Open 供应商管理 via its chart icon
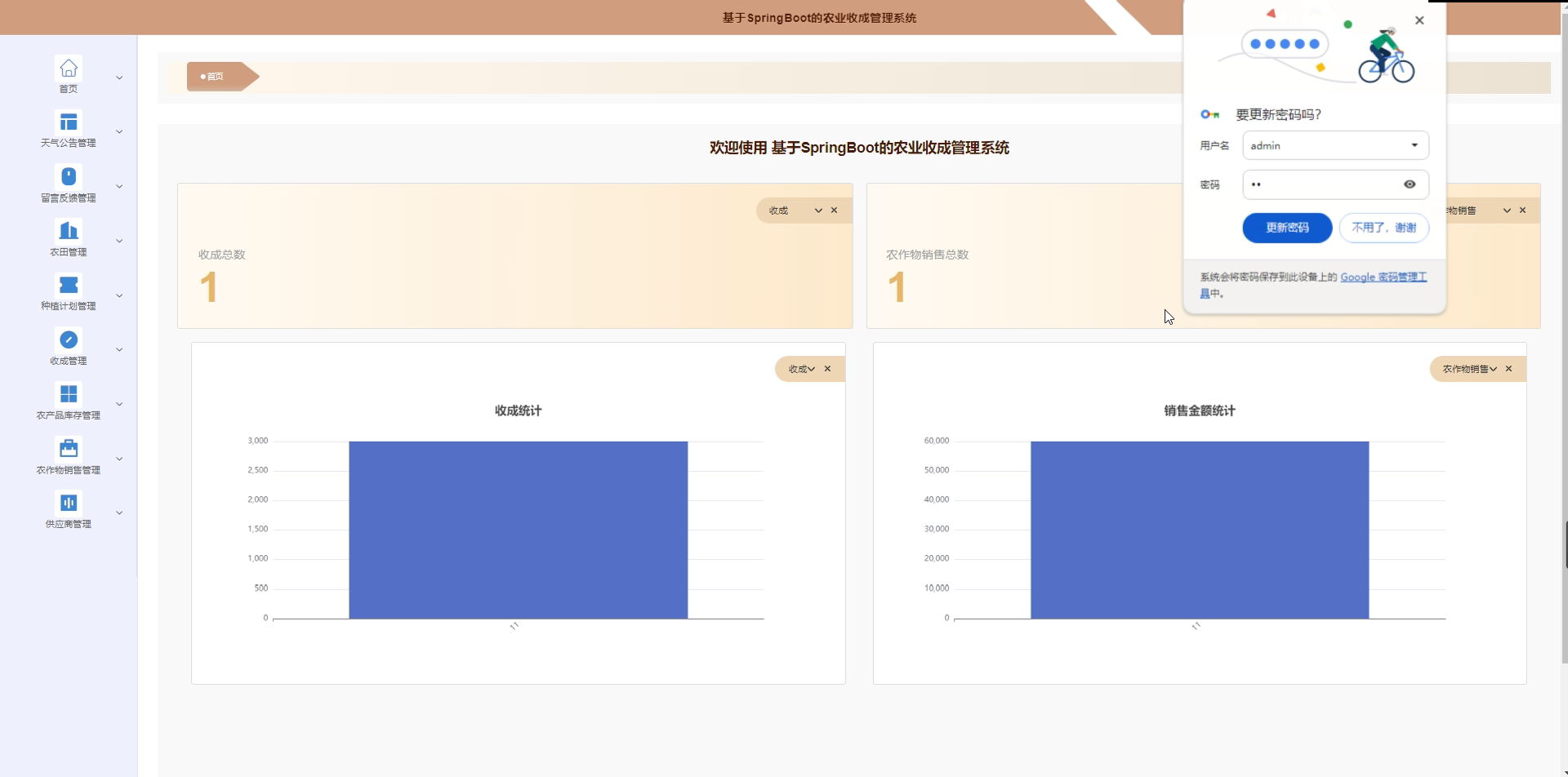 (x=69, y=502)
